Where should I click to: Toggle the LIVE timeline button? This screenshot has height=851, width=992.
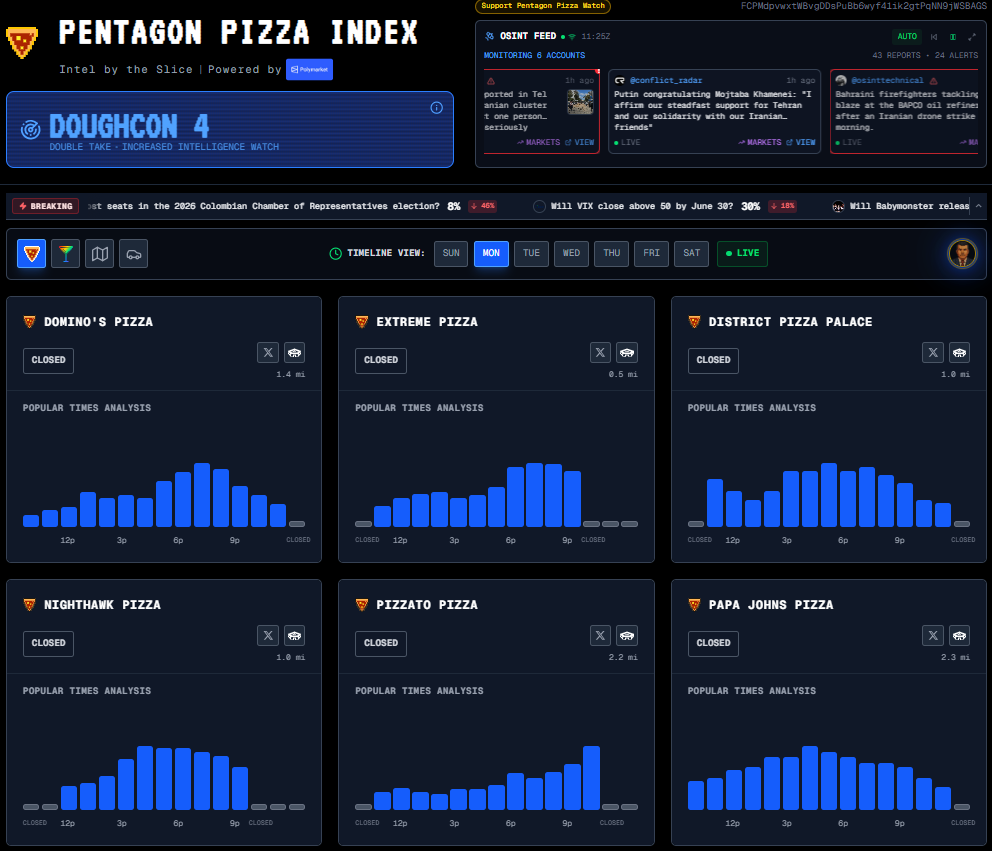pyautogui.click(x=742, y=253)
